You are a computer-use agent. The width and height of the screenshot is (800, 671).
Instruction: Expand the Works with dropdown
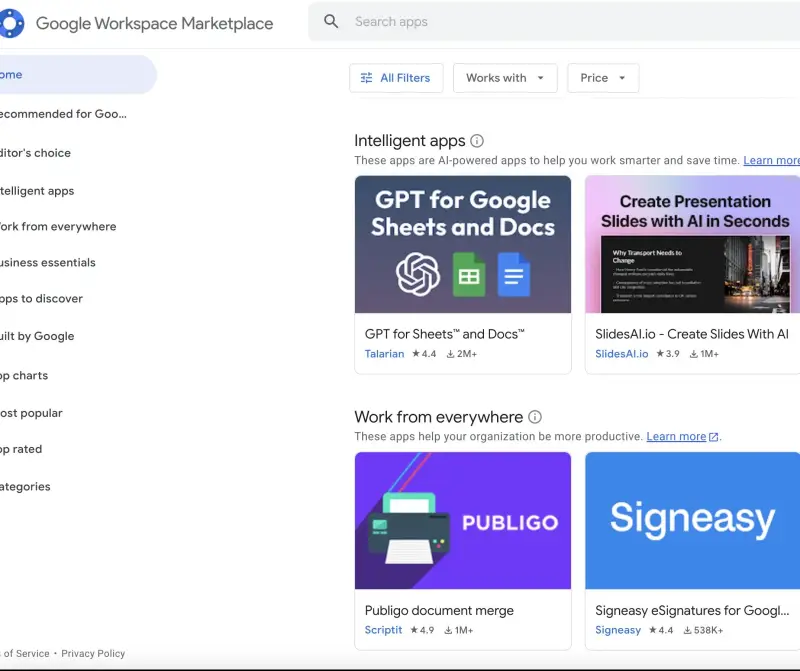[x=505, y=78]
